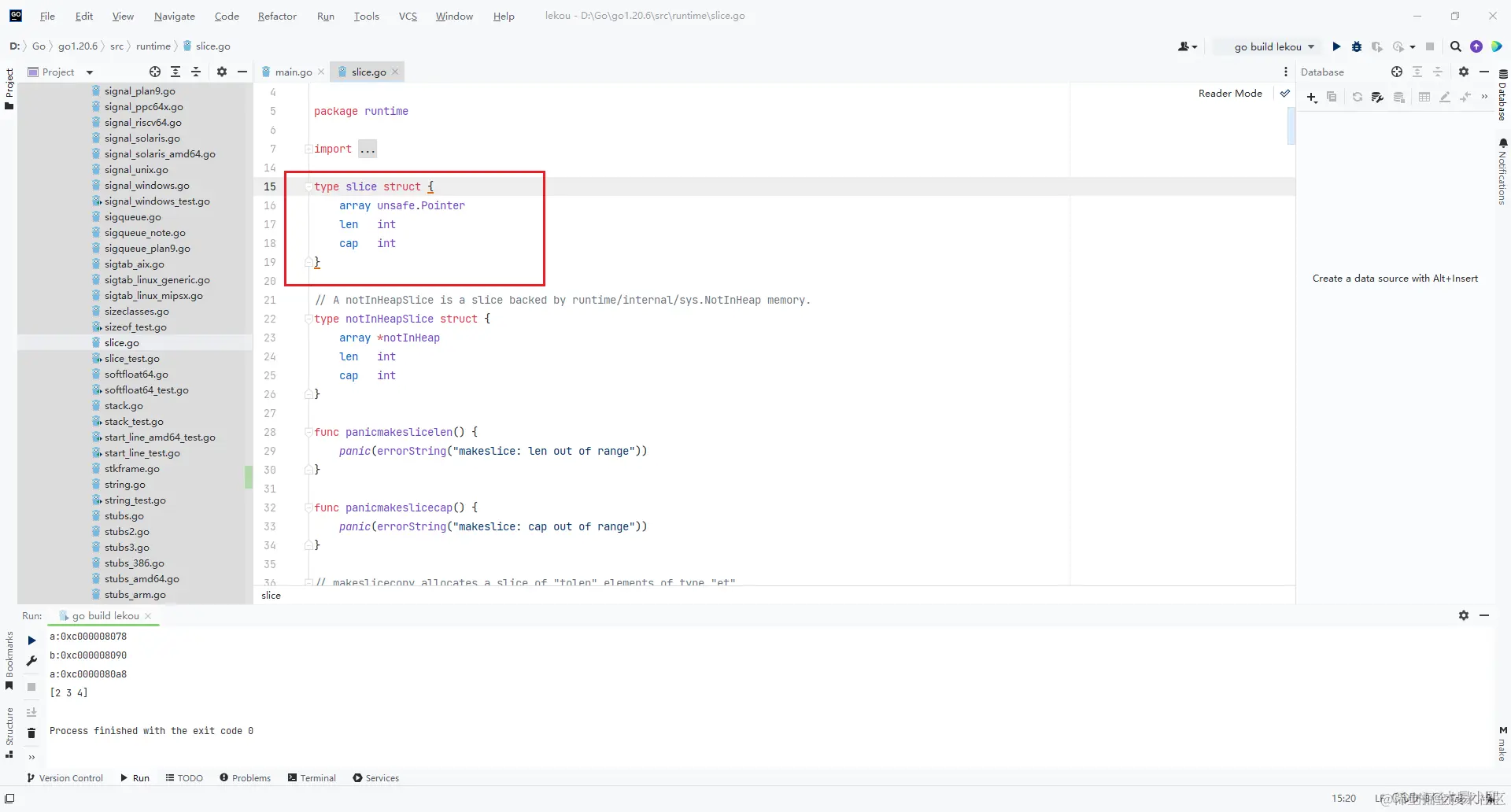The width and height of the screenshot is (1511, 812).
Task: Hide the Project panel
Action: click(242, 72)
